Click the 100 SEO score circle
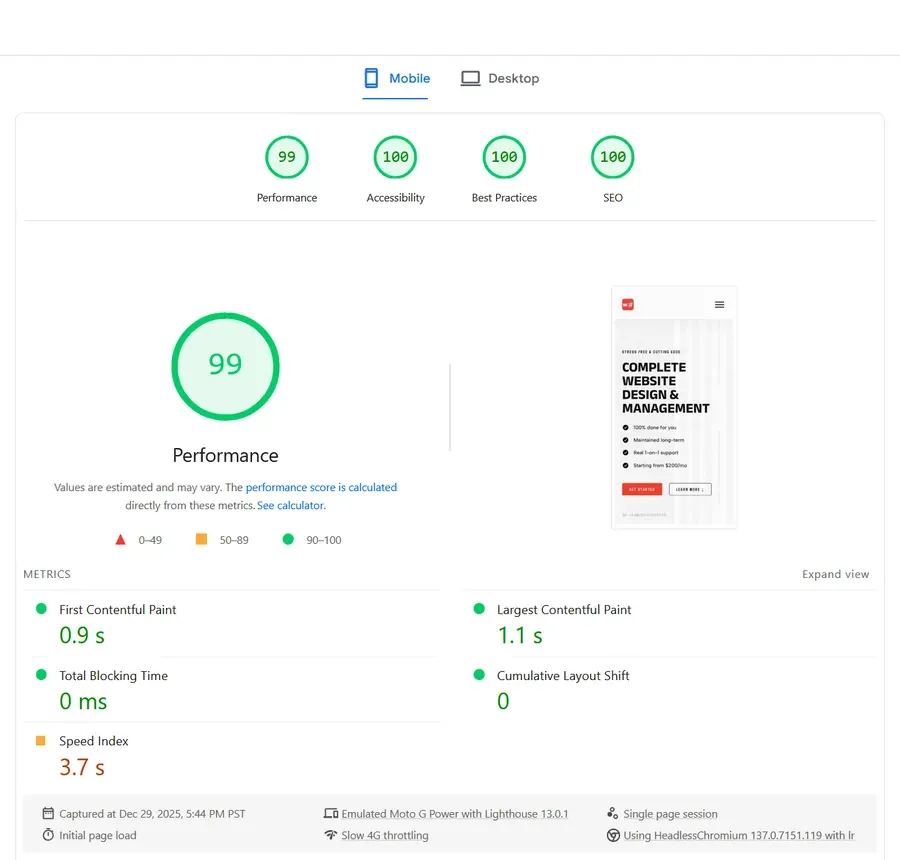This screenshot has height=860, width=900. tap(612, 157)
